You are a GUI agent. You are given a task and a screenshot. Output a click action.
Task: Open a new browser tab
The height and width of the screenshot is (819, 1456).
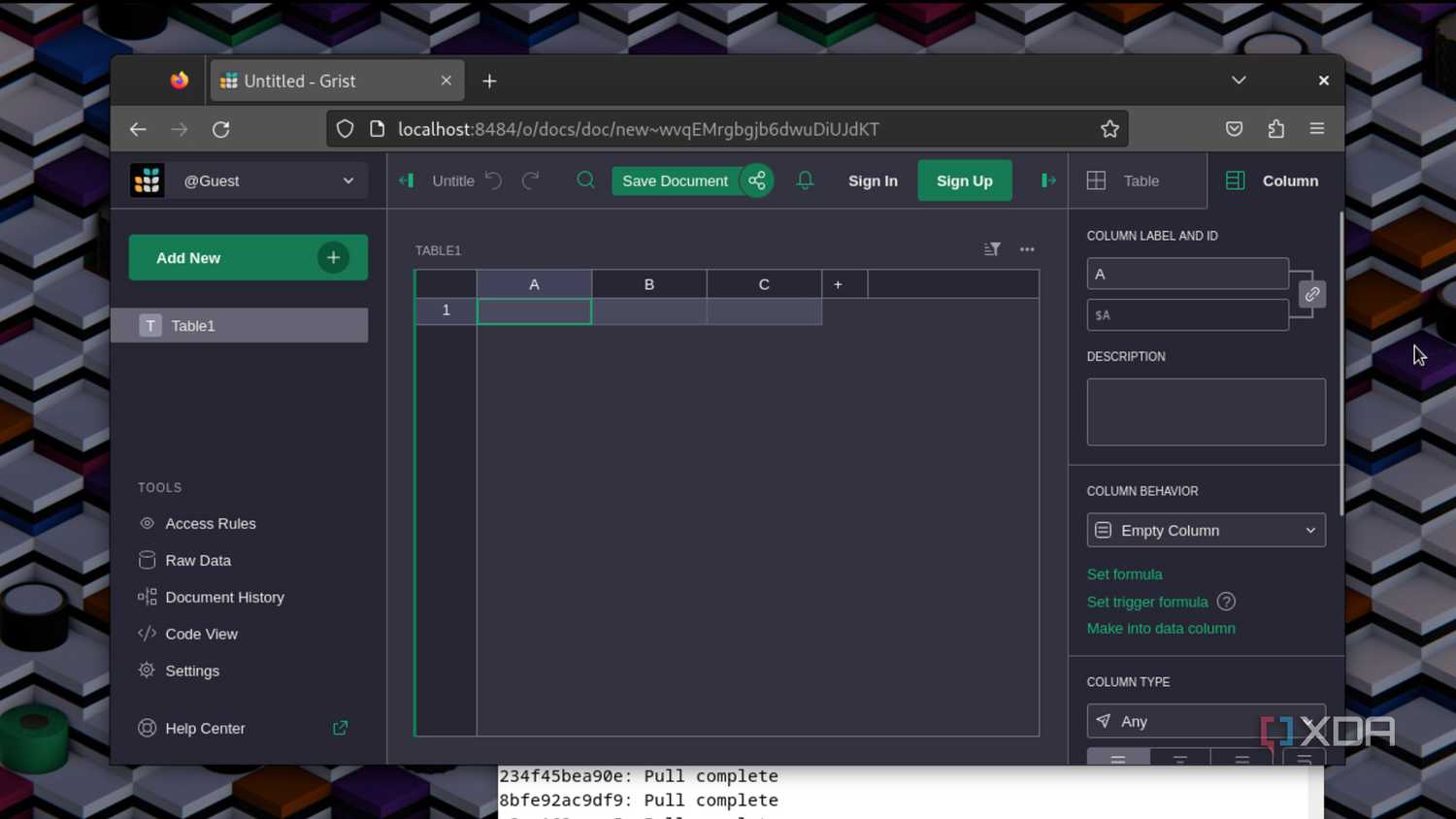tap(489, 82)
